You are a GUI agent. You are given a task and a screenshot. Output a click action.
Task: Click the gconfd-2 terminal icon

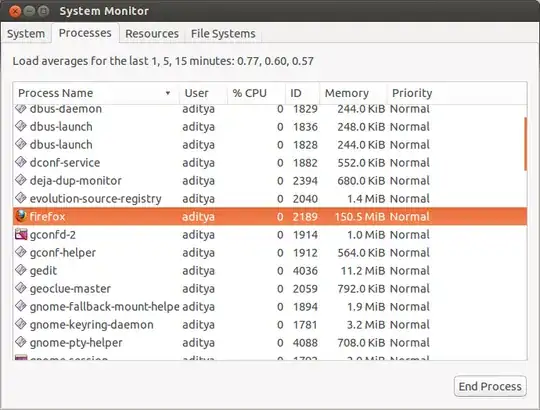click(x=21, y=234)
